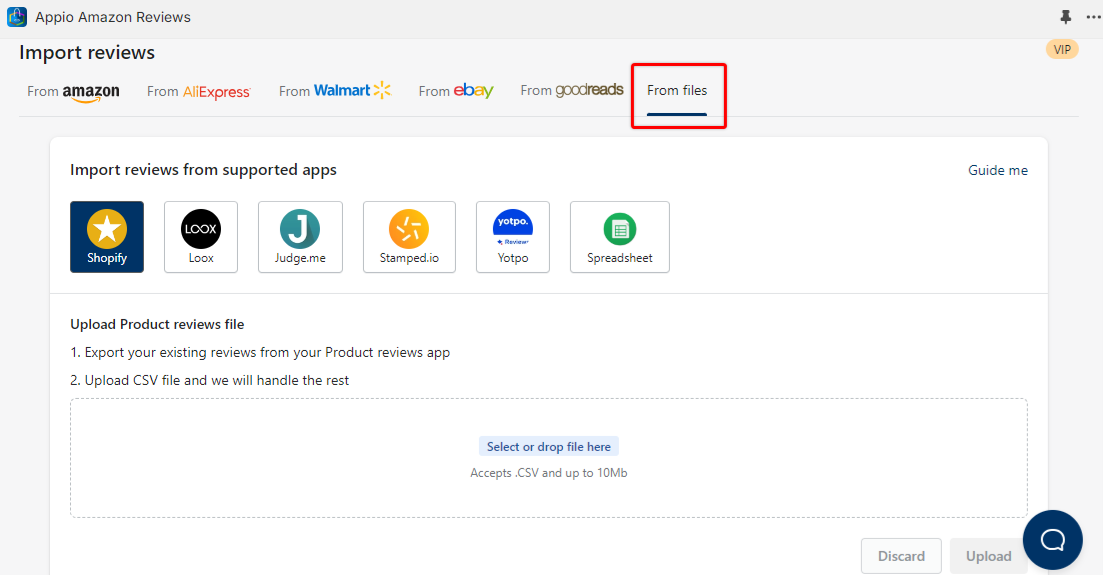Open the chat support bubble
Screen dimensions: 1103x575
1052,540
